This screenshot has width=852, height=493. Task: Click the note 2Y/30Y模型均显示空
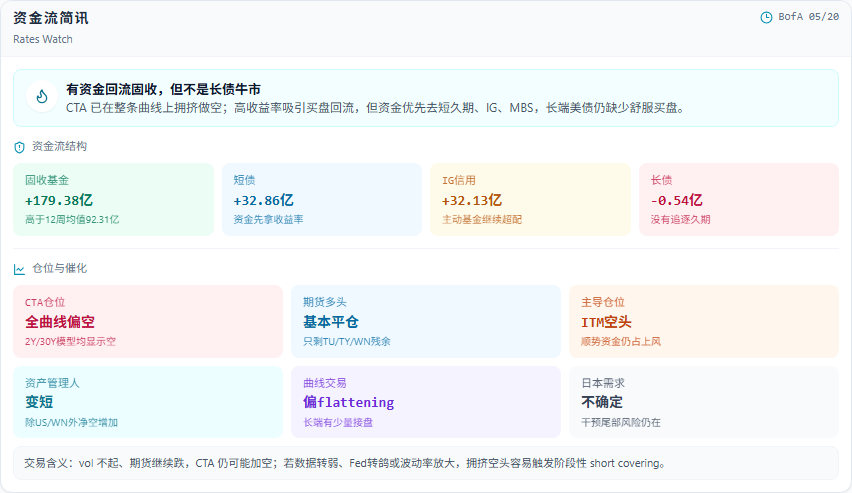click(70, 342)
